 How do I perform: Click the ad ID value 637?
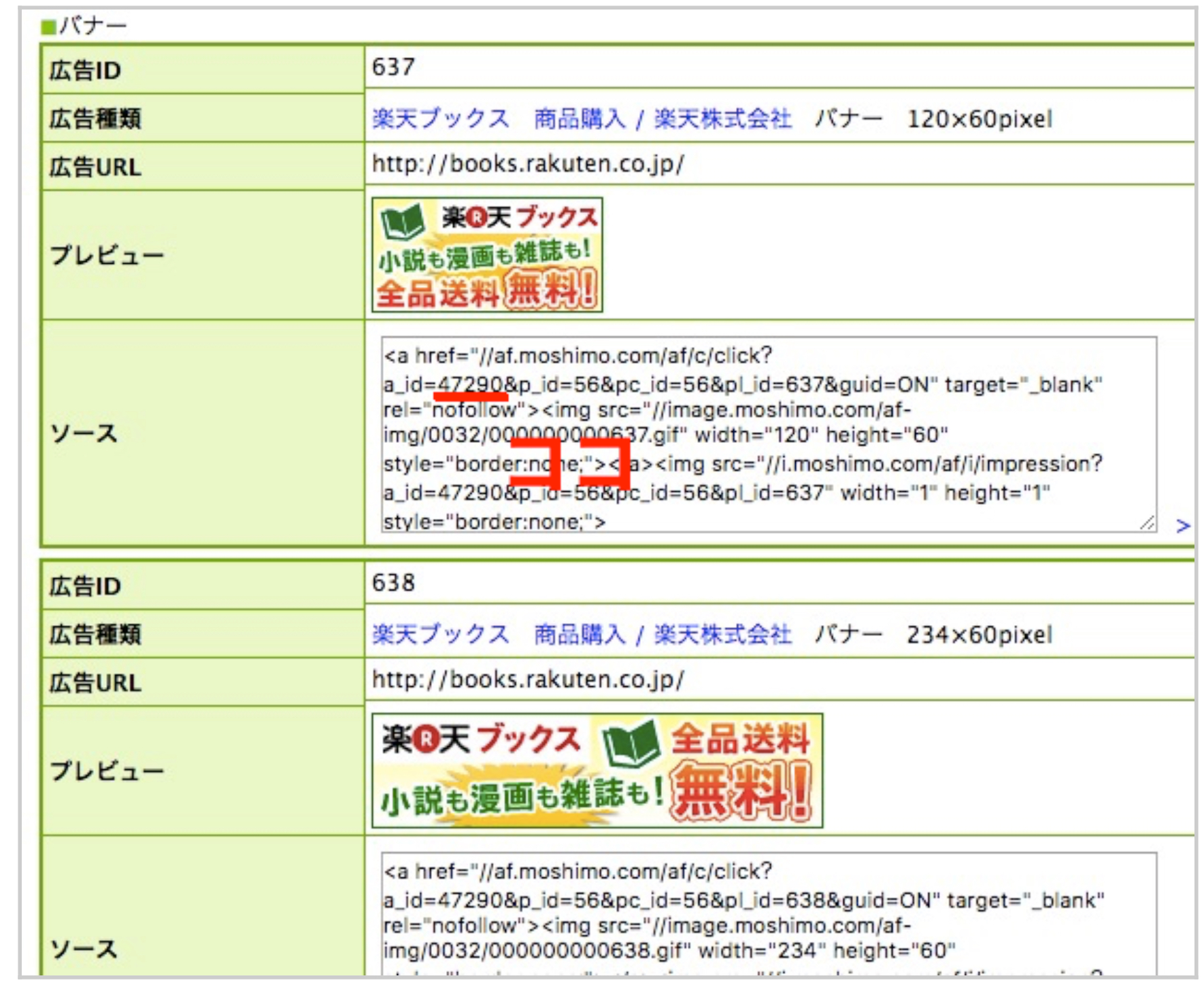click(x=393, y=67)
